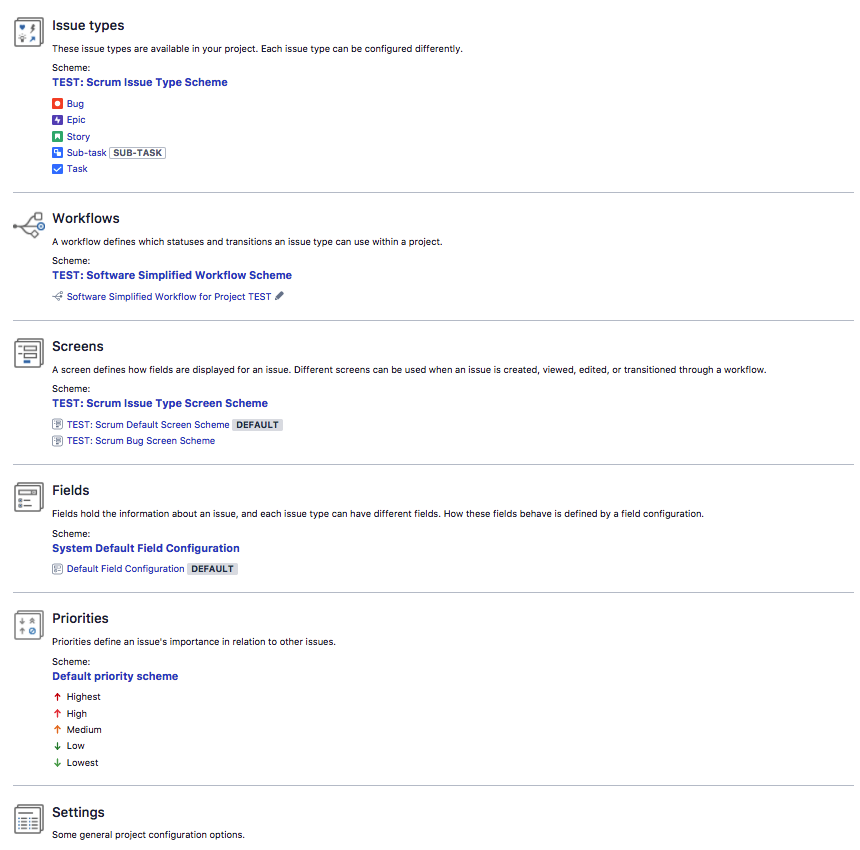The height and width of the screenshot is (850, 860).
Task: Click the Issue types section icon
Action: click(x=29, y=32)
